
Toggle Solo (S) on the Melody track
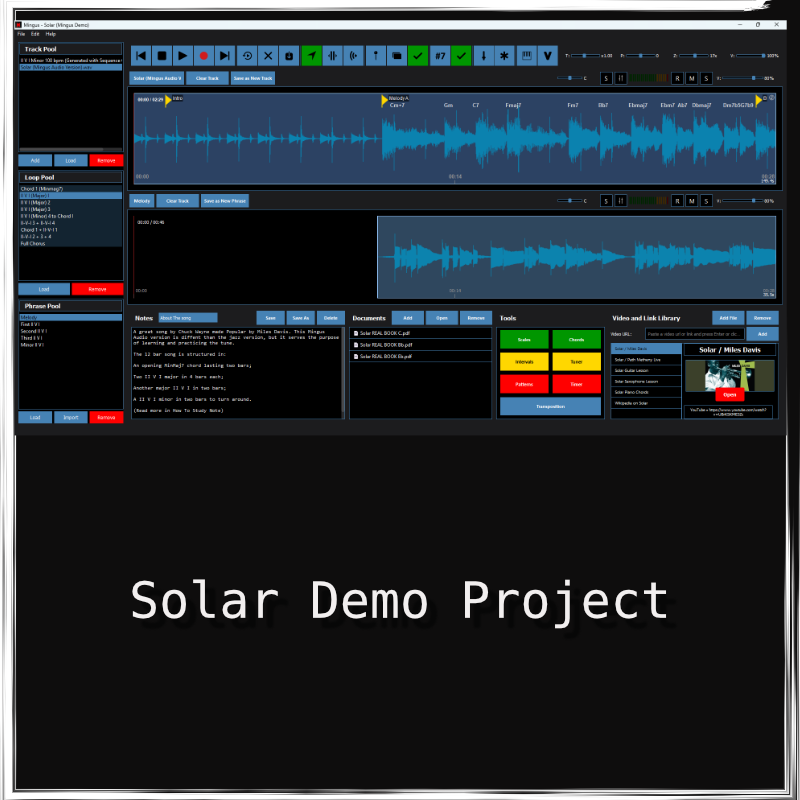click(x=706, y=200)
